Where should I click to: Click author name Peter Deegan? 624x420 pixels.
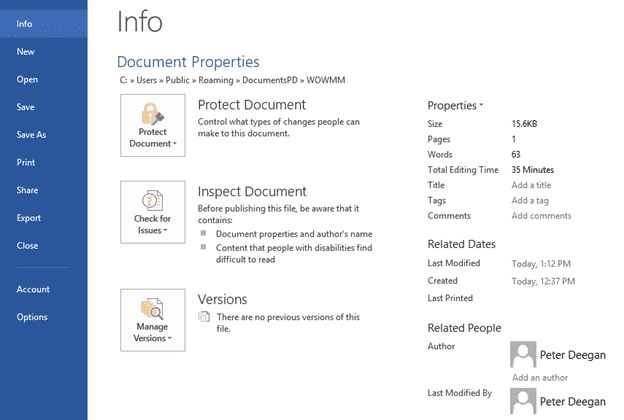click(573, 355)
